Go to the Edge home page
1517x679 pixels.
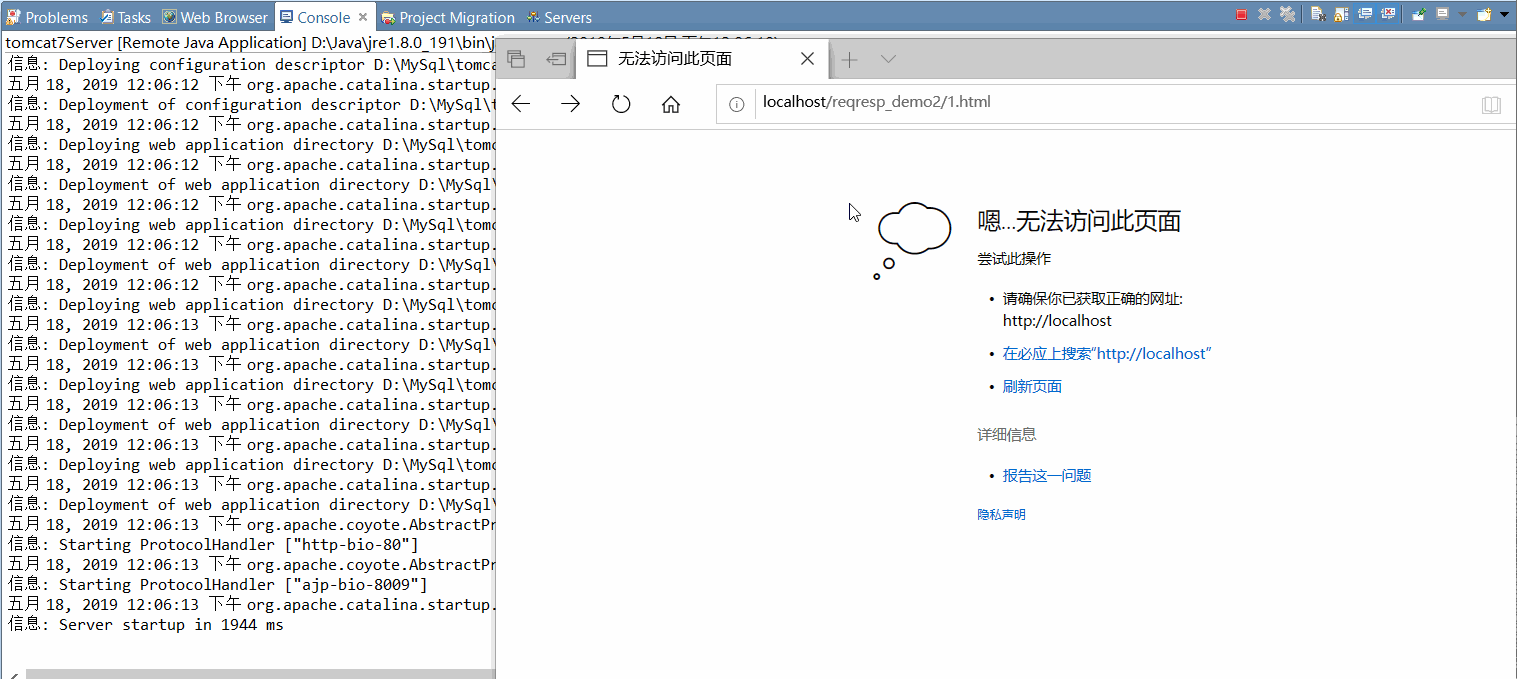(671, 102)
